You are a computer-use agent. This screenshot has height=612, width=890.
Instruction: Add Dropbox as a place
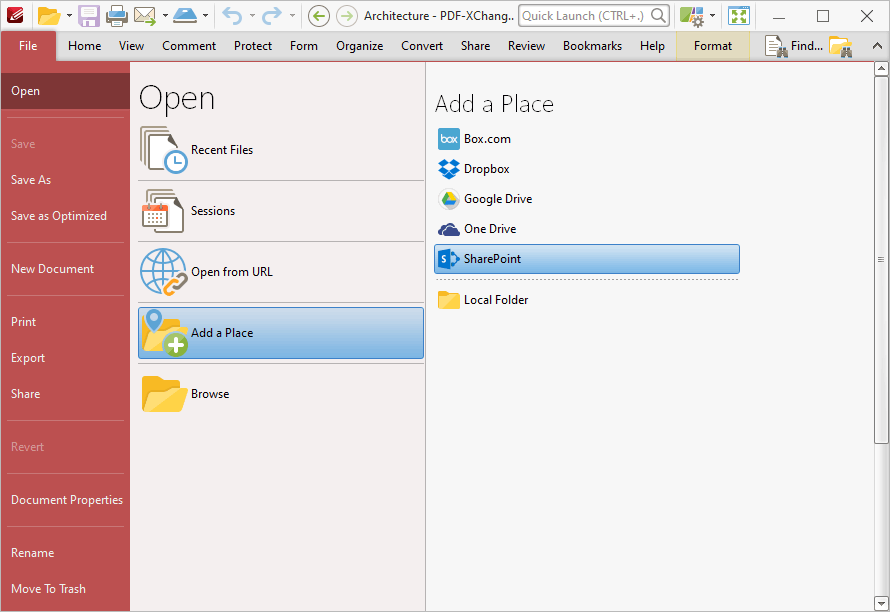[587, 169]
